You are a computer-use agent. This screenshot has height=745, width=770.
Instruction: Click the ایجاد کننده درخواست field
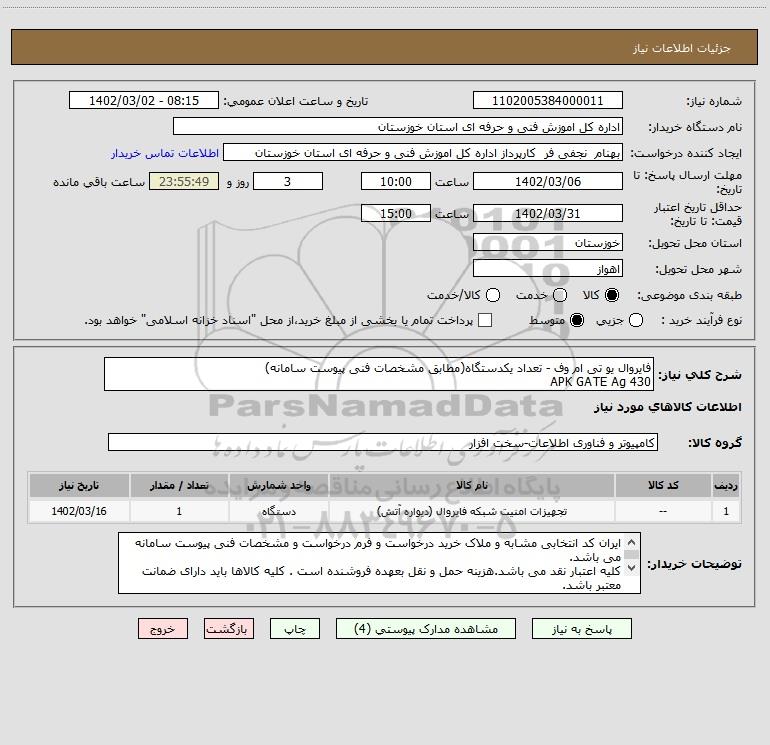(x=423, y=153)
